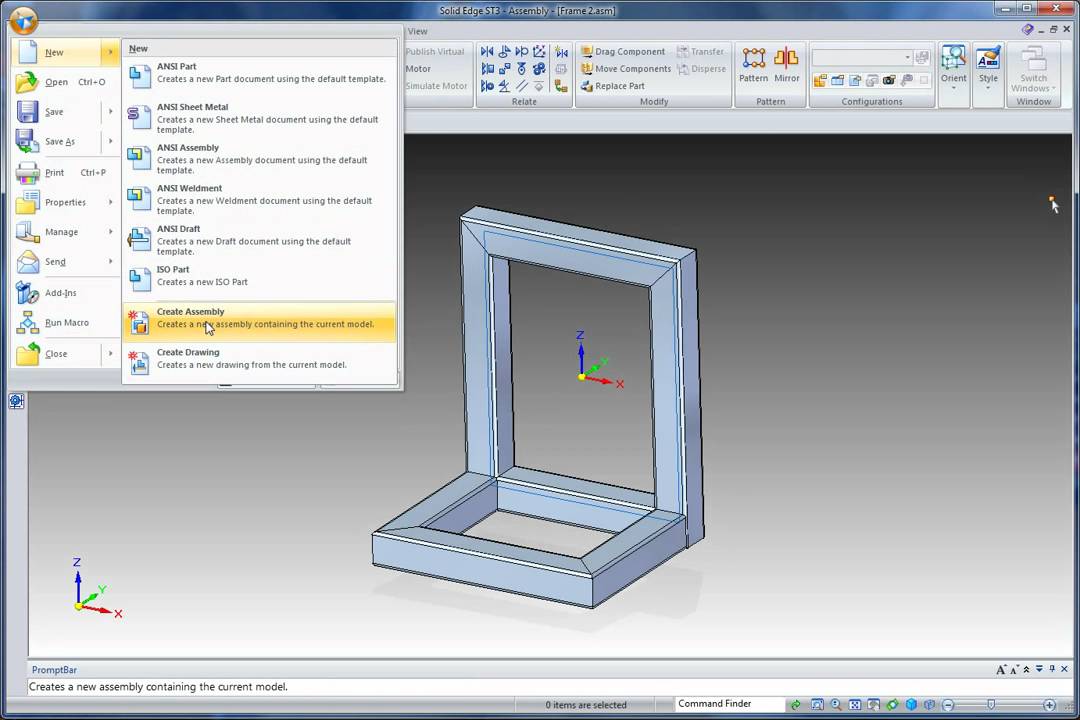Image resolution: width=1080 pixels, height=720 pixels.
Task: Click the Send envelope icon
Action: click(28, 261)
